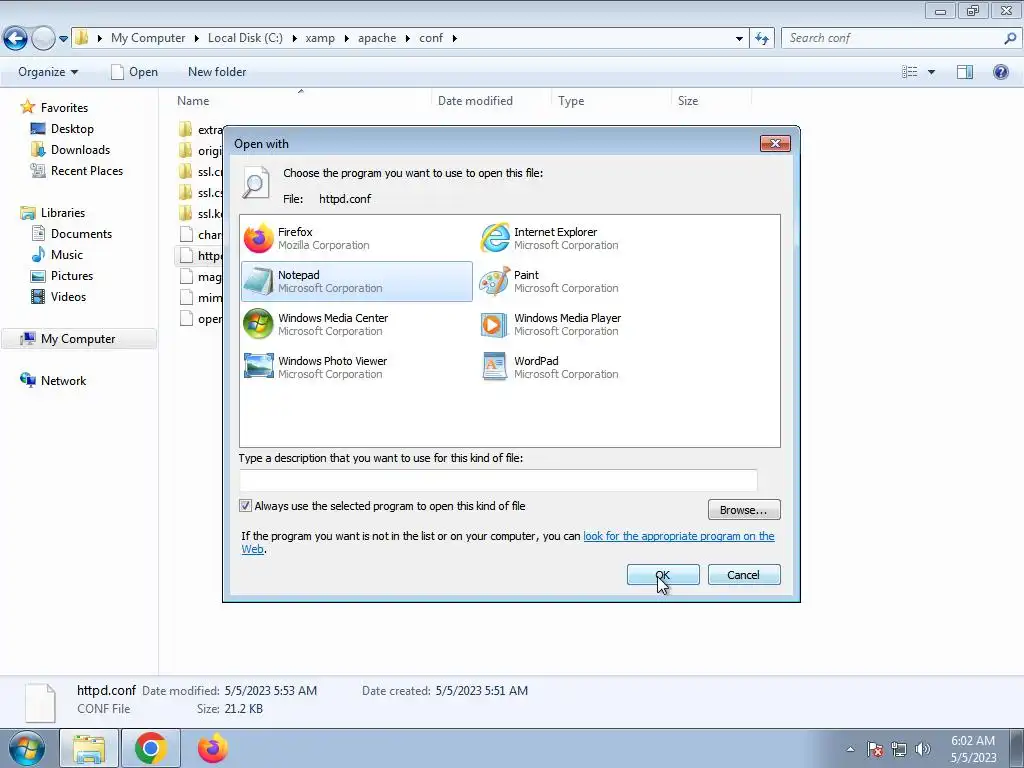Click the Windows Start button
The height and width of the screenshot is (768, 1024).
point(27,748)
